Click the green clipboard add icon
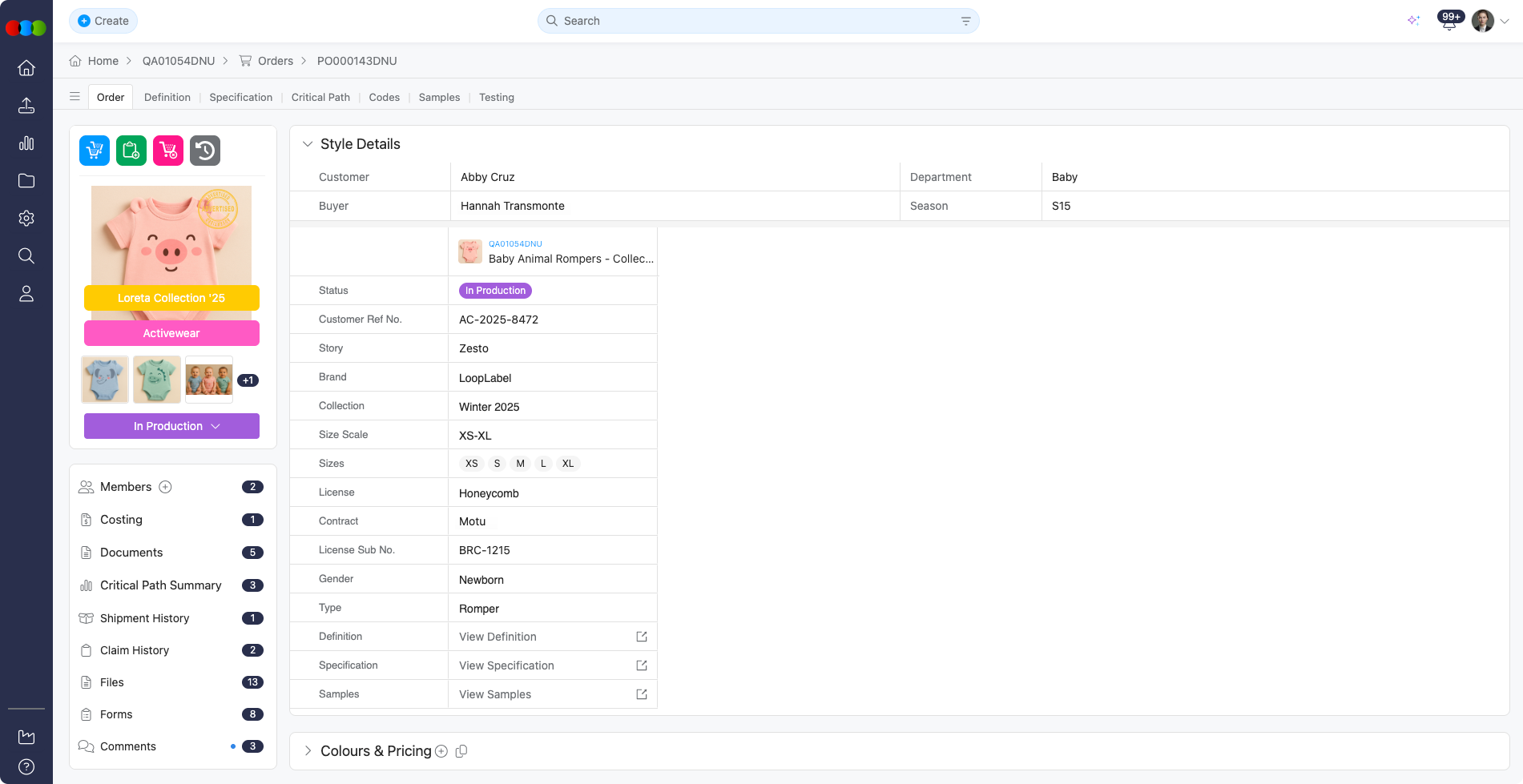1523x784 pixels. coord(131,151)
